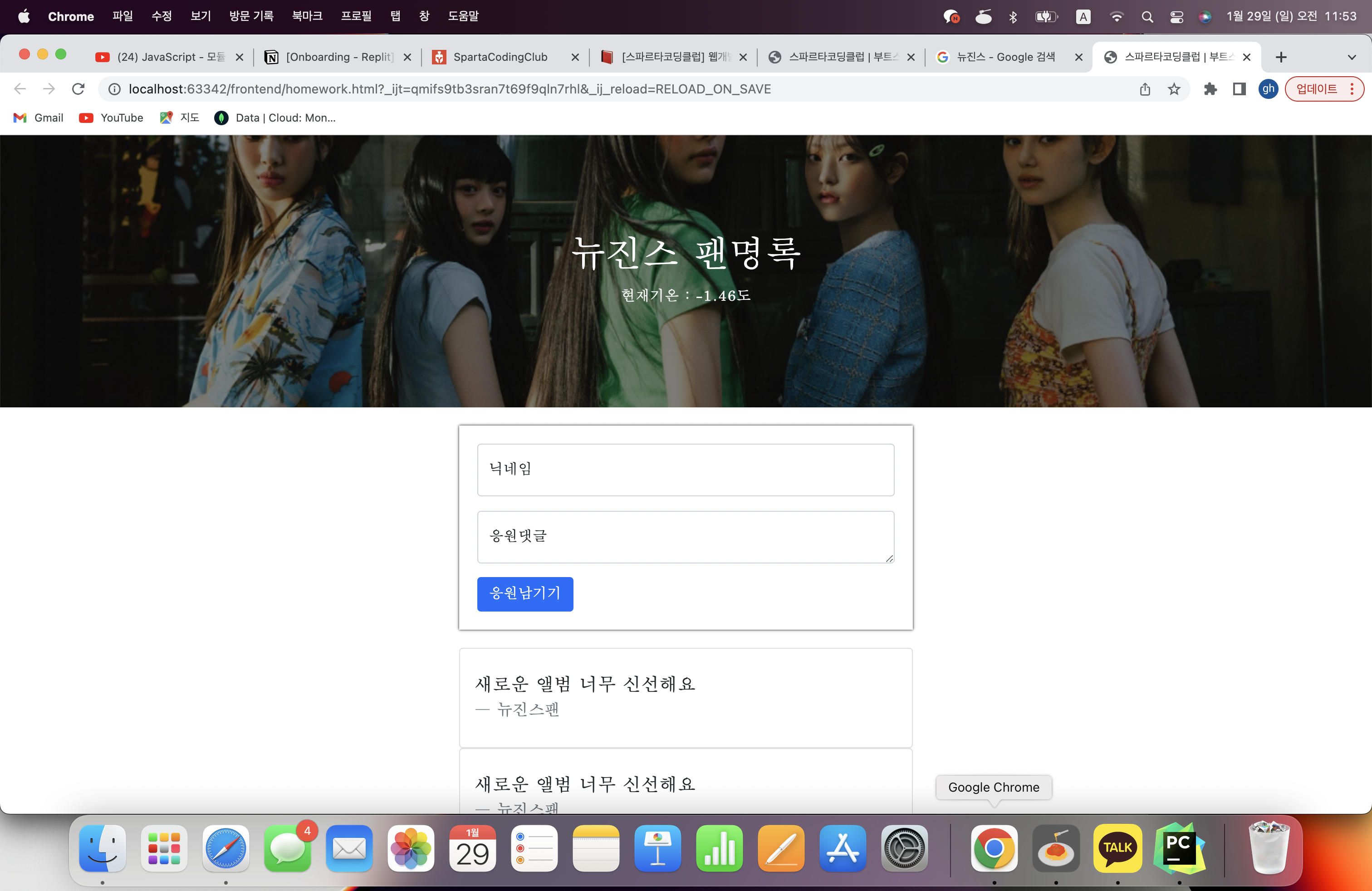Open the gh profile avatar

point(1269,89)
